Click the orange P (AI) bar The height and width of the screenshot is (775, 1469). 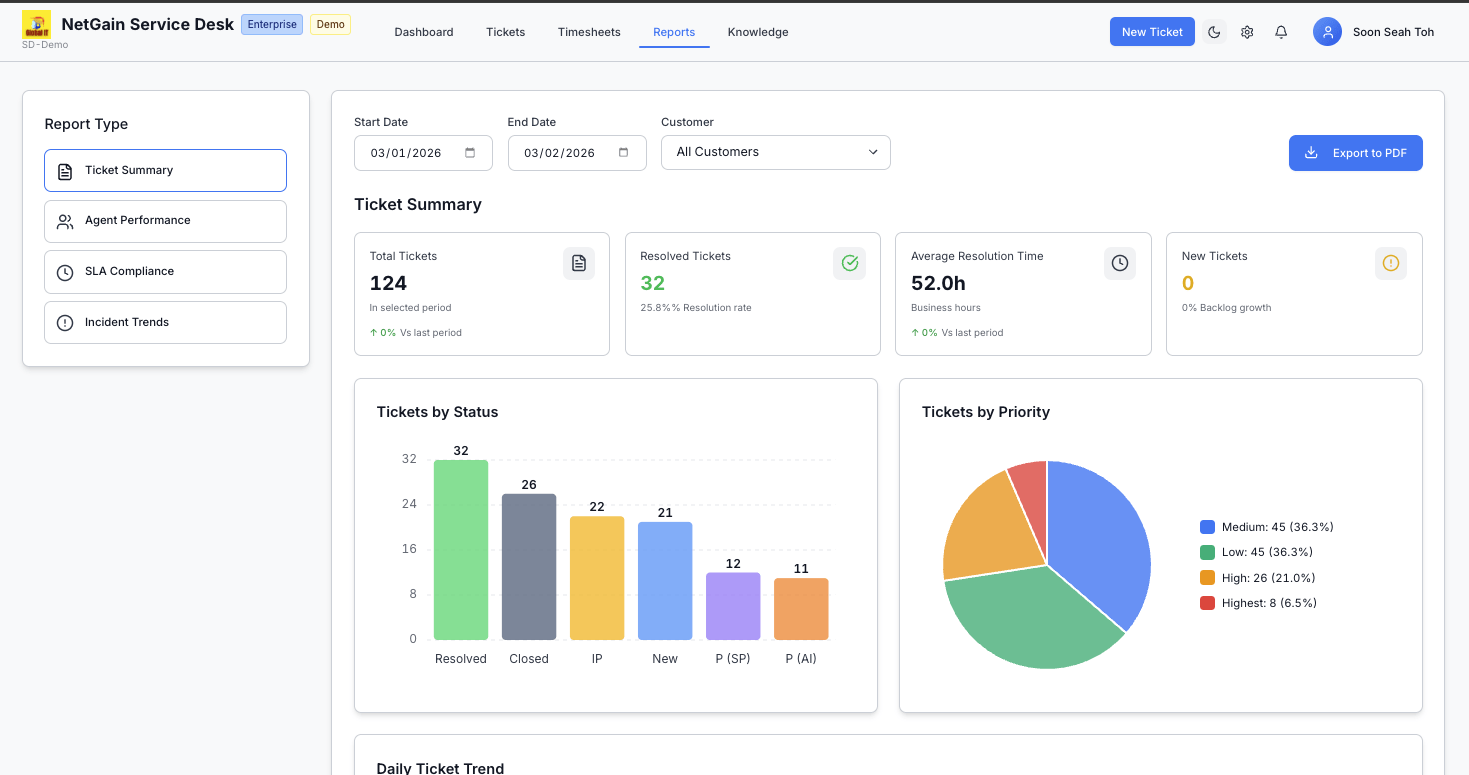[801, 609]
